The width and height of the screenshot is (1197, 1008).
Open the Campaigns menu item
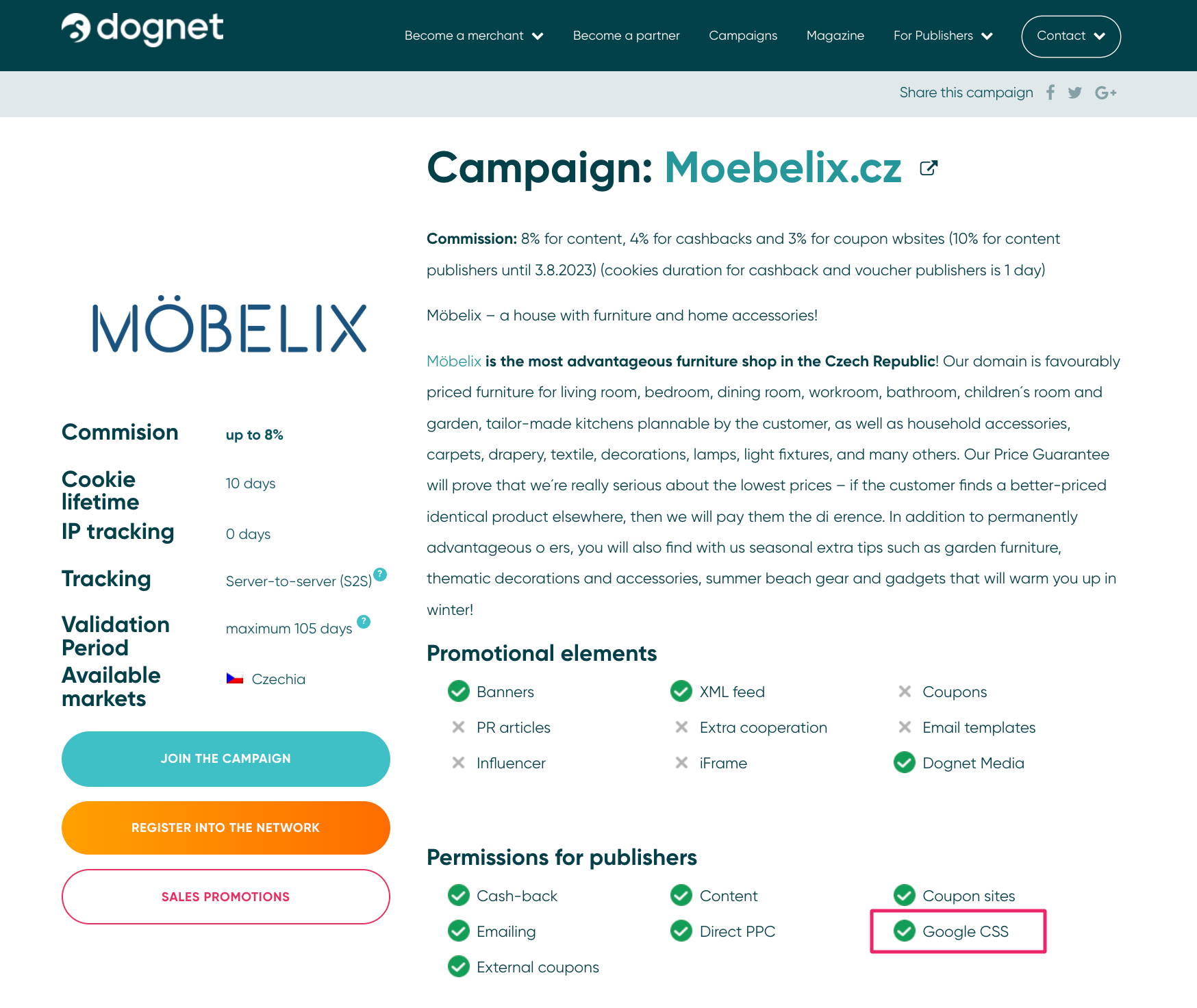pyautogui.click(x=743, y=36)
